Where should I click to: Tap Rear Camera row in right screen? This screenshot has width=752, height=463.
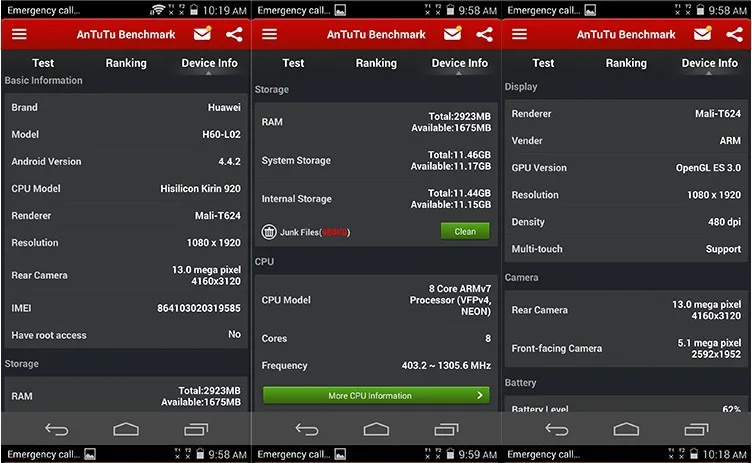626,310
